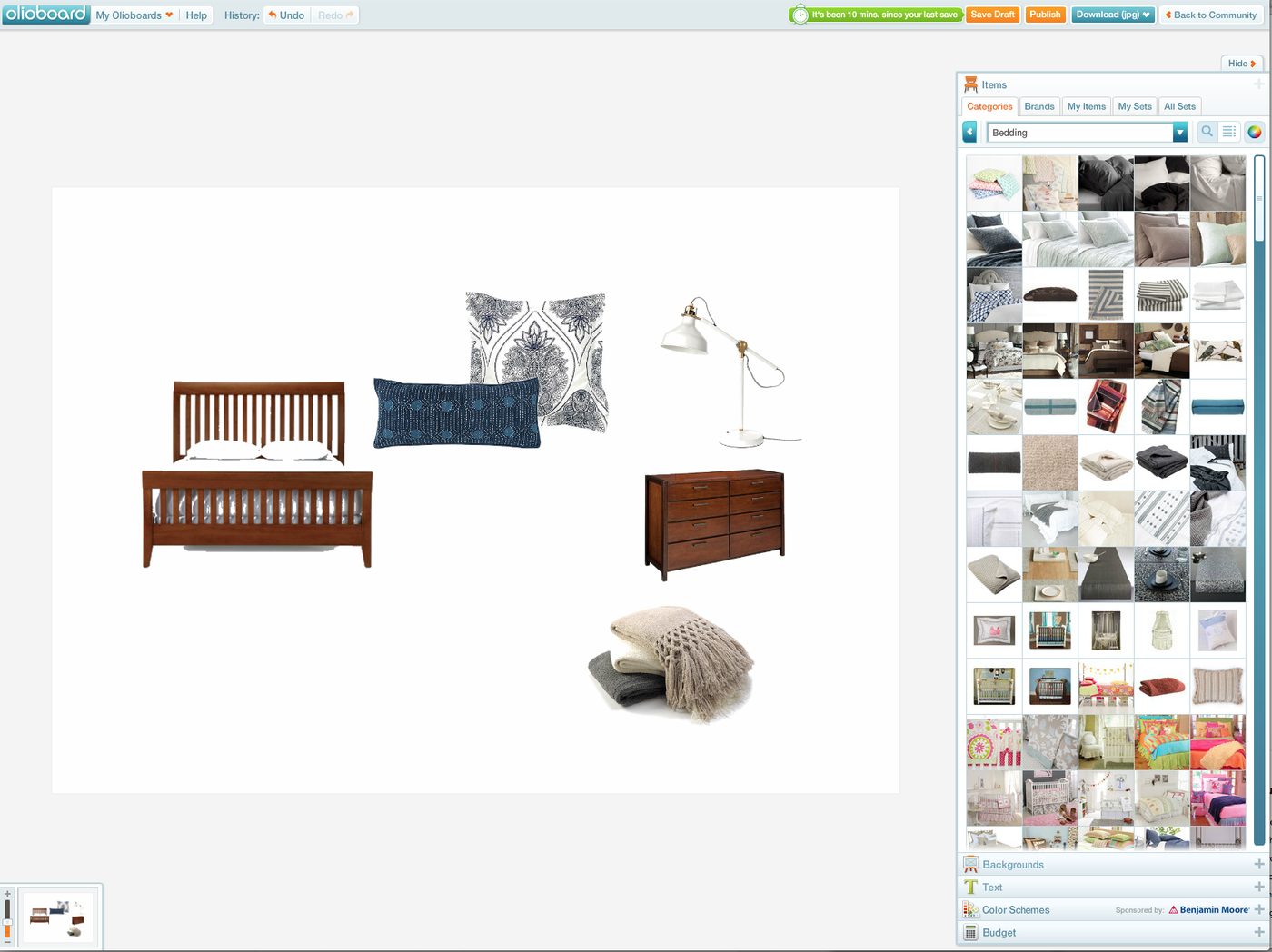
Task: Select the Categories tab
Action: [989, 106]
